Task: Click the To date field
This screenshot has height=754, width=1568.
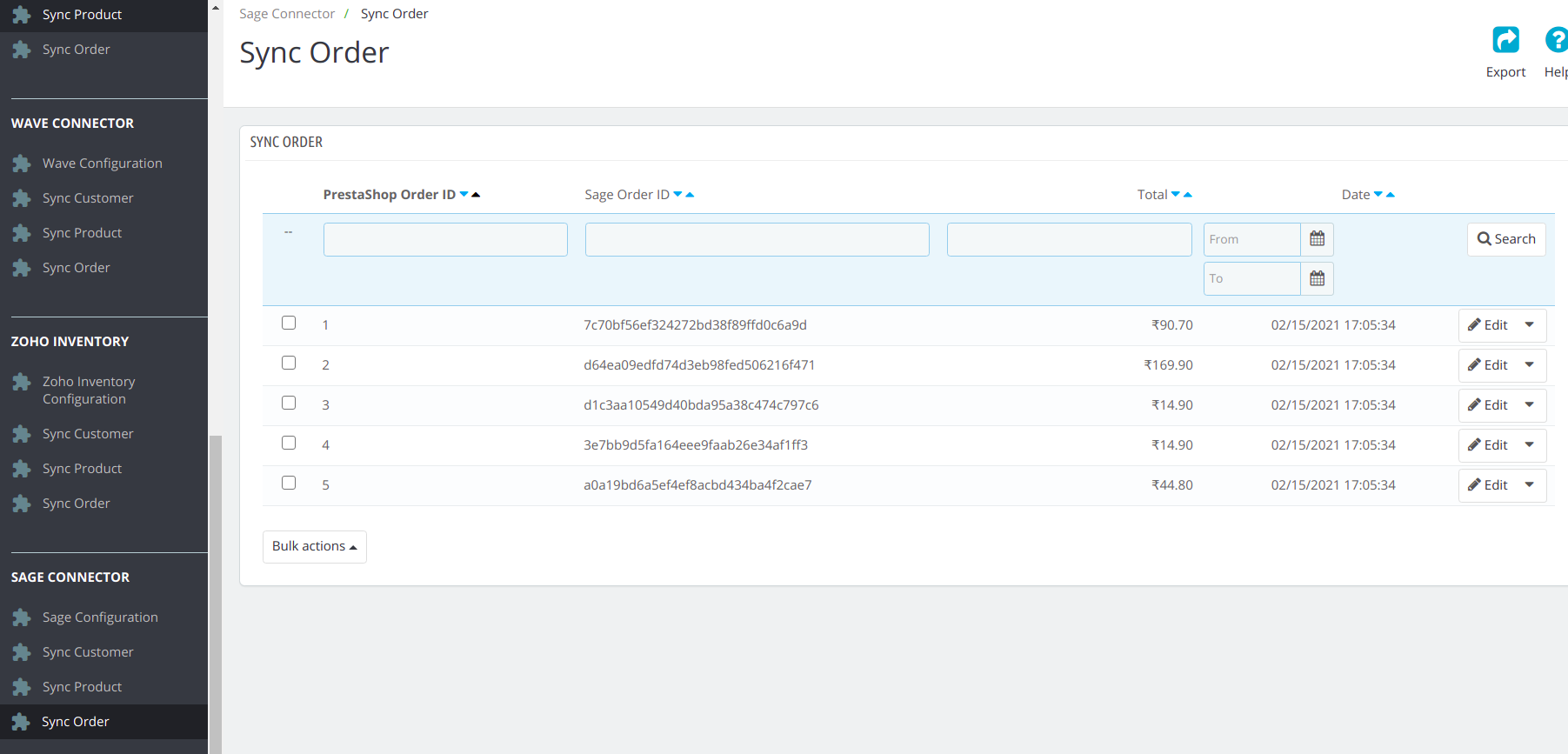Action: [1252, 278]
